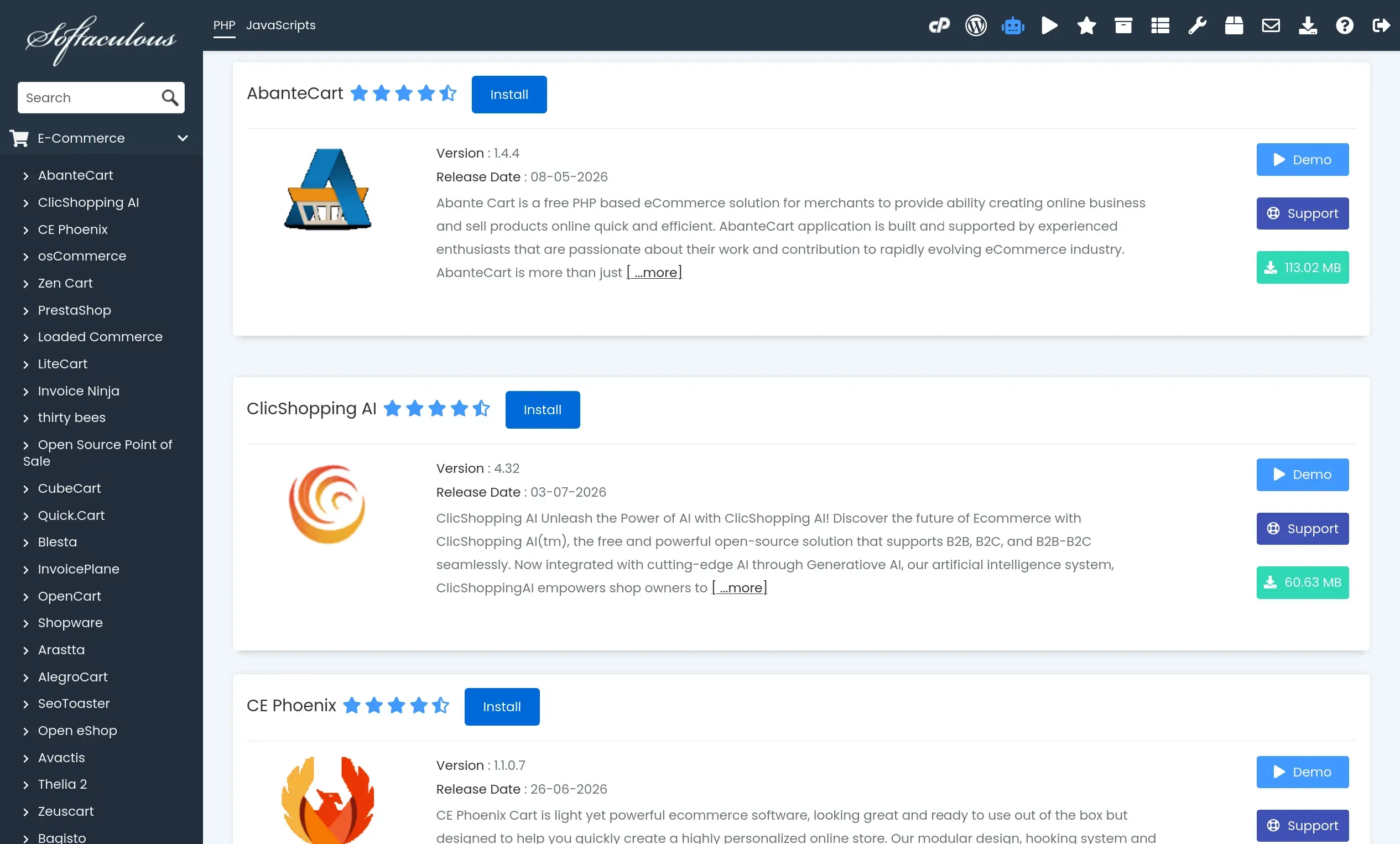Click the logout icon in the top bar

tap(1381, 25)
